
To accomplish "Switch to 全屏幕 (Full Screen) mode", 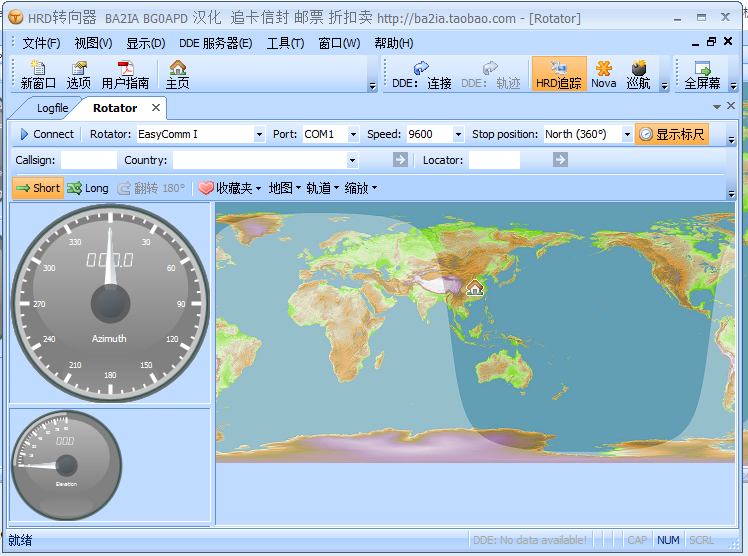I will 702,74.
